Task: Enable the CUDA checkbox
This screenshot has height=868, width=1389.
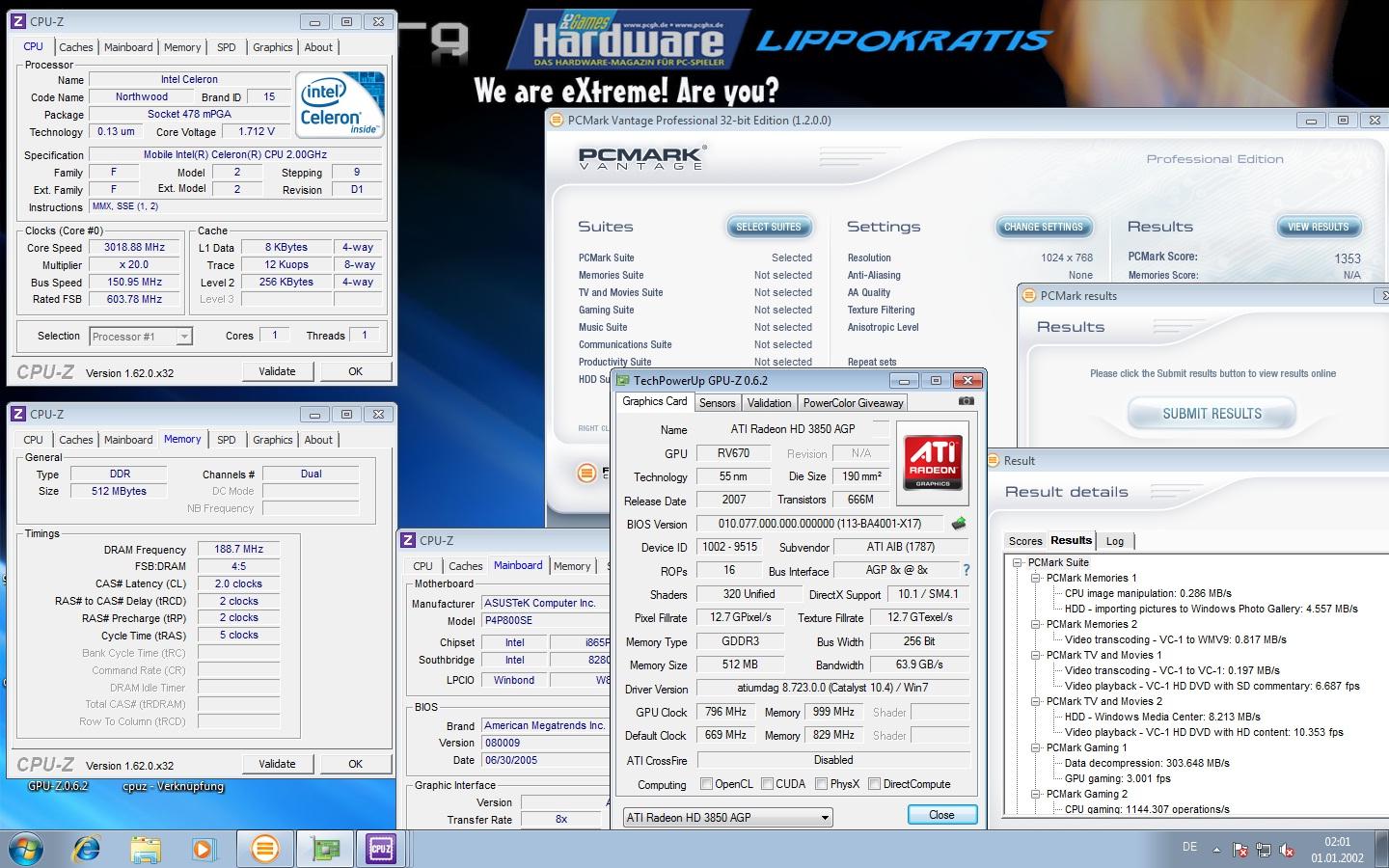Action: [767, 784]
